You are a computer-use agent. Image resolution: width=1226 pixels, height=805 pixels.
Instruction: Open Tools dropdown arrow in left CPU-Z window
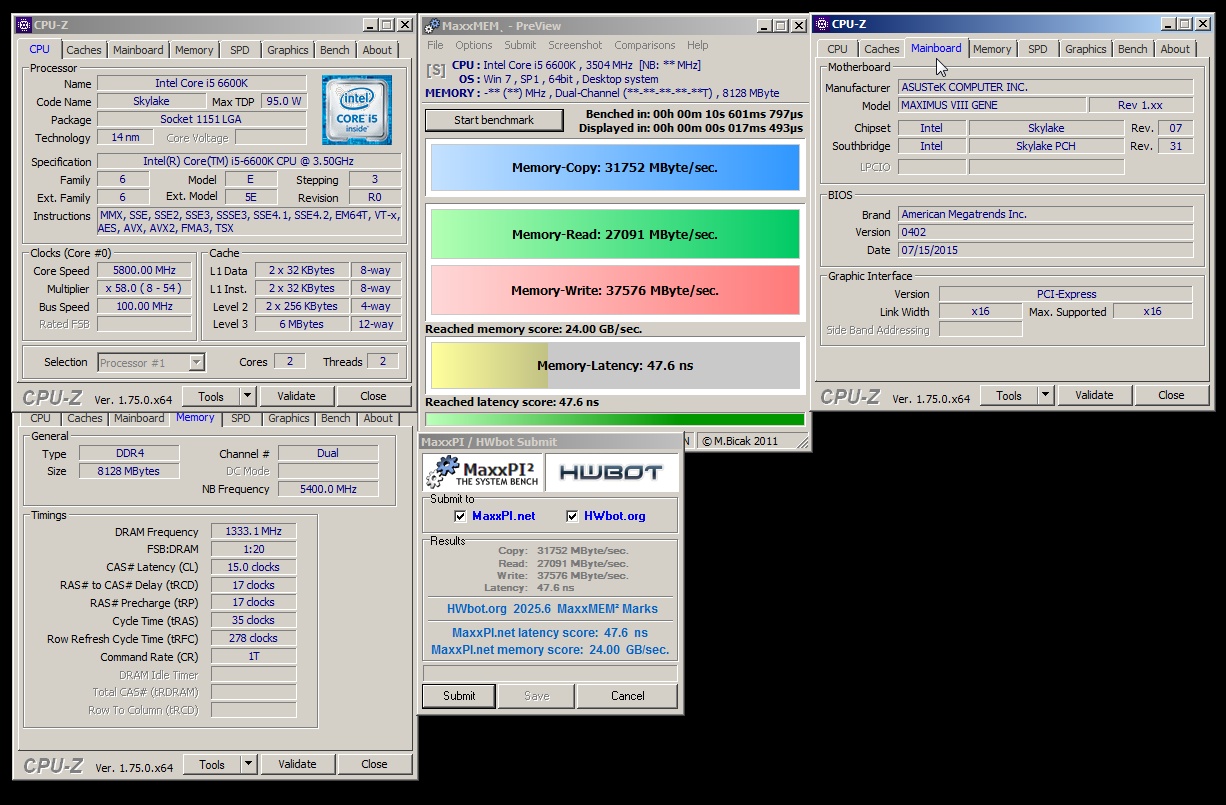coord(247,396)
